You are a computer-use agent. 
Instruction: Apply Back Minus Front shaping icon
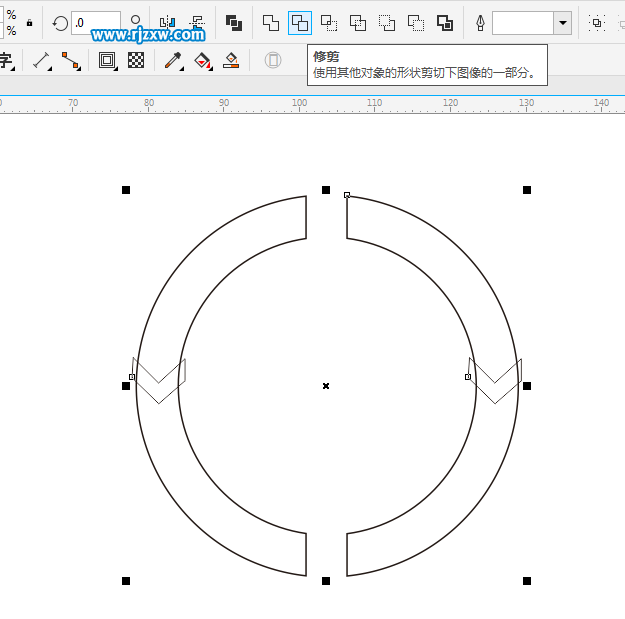coord(416,23)
